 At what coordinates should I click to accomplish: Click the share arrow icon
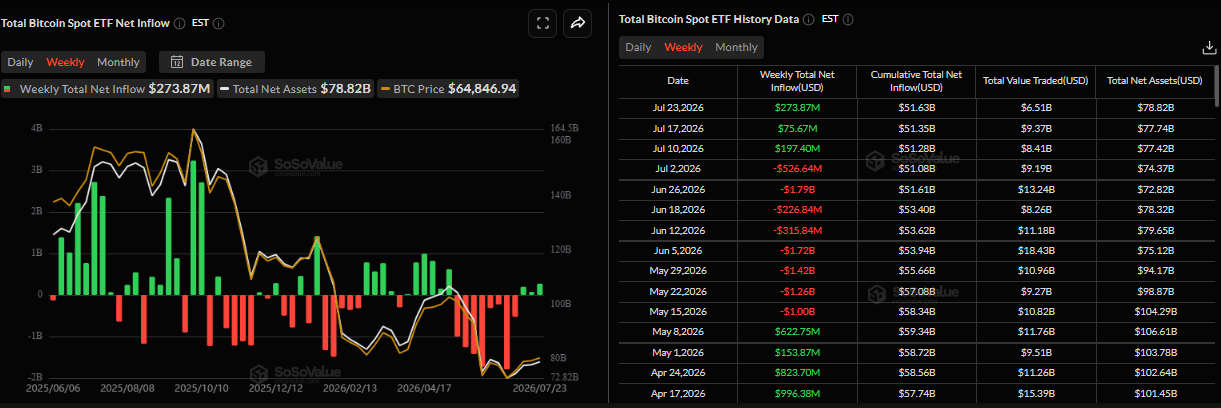click(578, 23)
